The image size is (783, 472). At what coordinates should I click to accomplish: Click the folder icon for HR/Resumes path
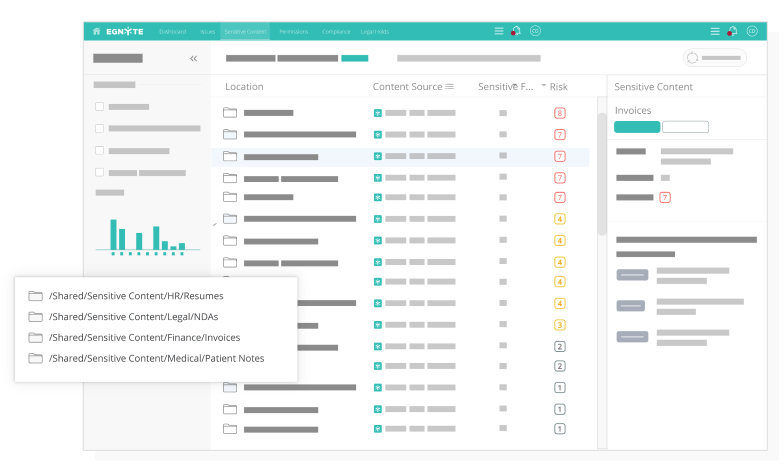click(36, 296)
